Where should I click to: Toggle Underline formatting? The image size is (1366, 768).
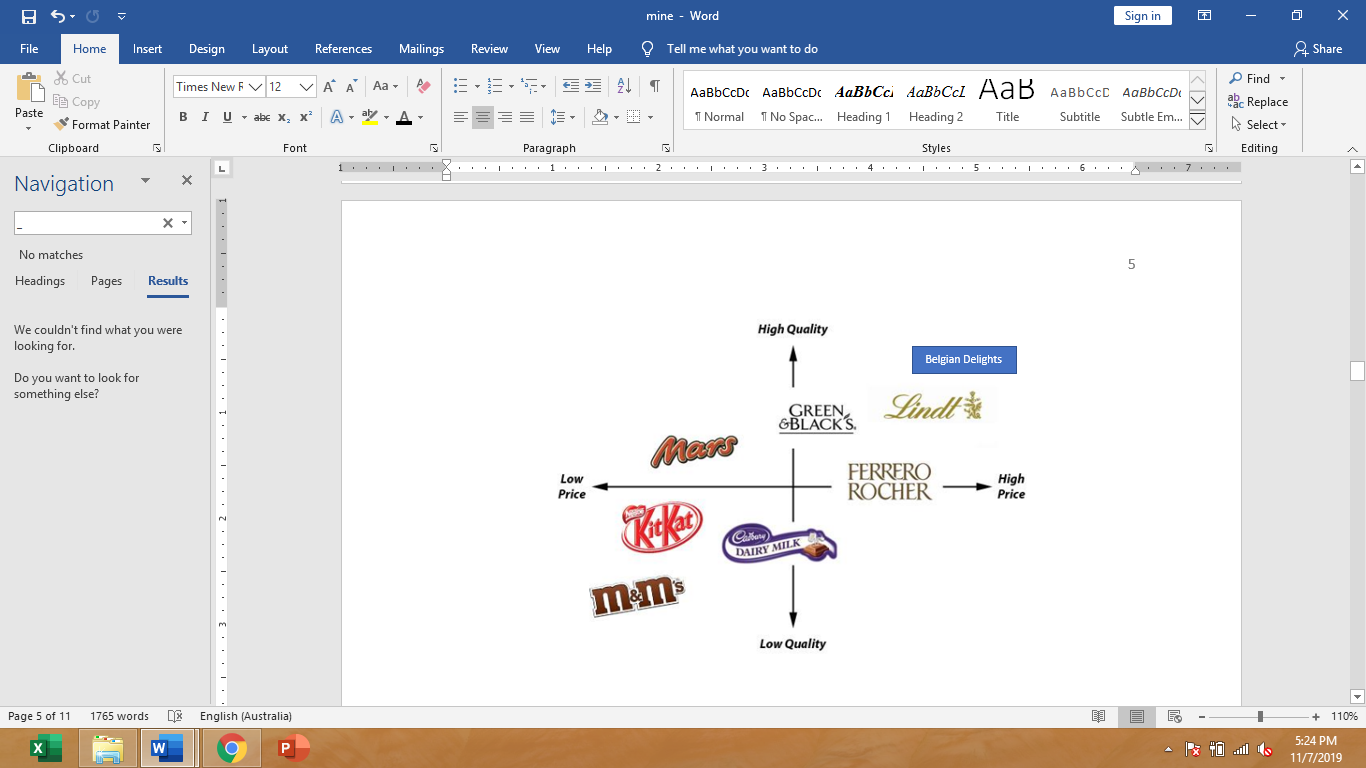pos(227,117)
